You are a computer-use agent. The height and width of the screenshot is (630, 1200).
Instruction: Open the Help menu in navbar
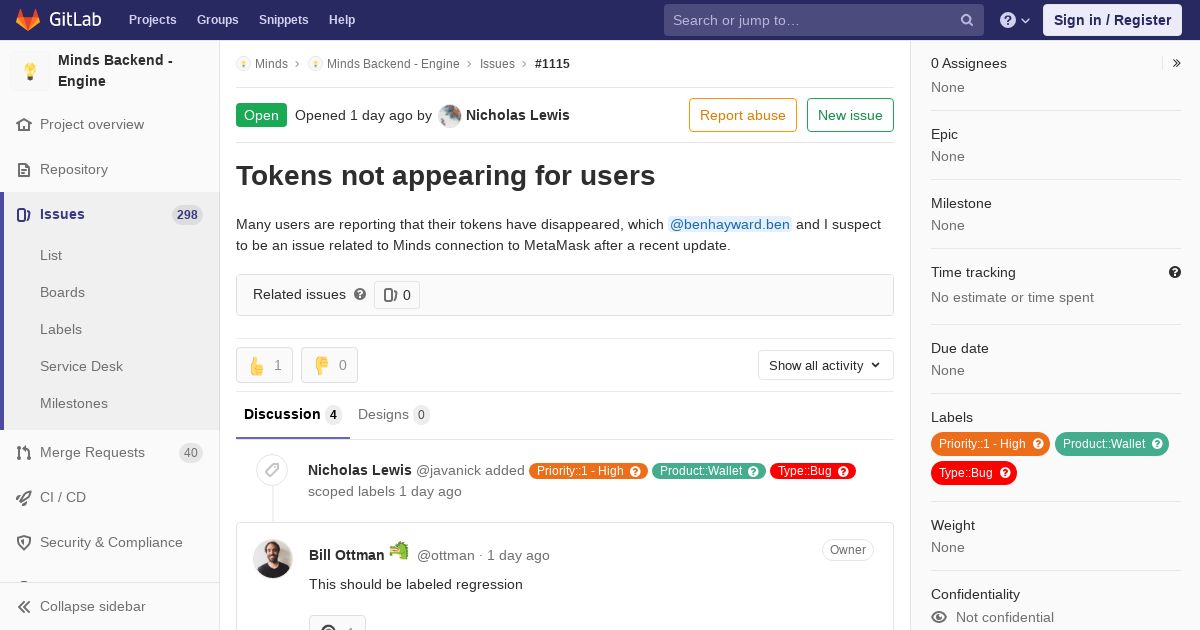[x=342, y=20]
